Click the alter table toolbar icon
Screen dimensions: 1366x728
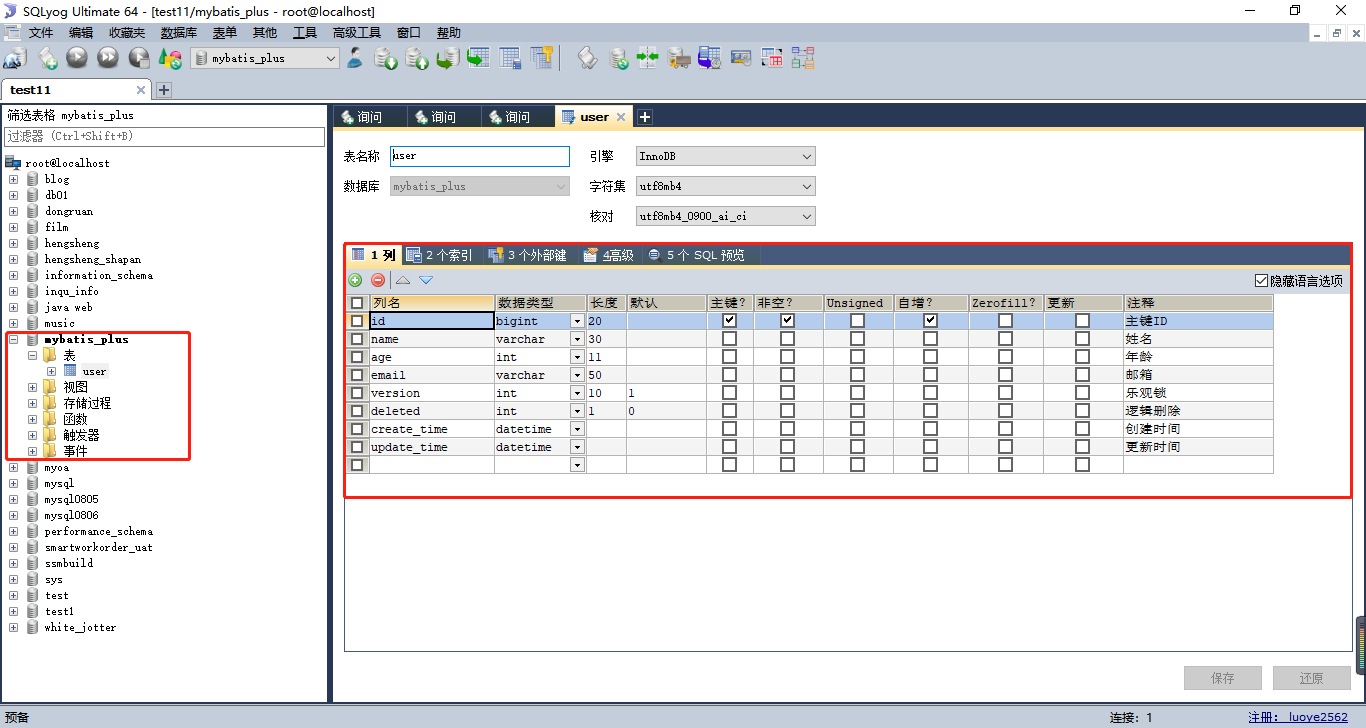pos(510,58)
